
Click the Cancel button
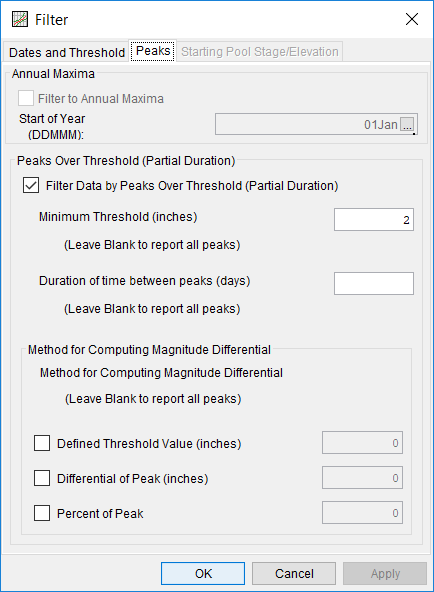tap(294, 574)
